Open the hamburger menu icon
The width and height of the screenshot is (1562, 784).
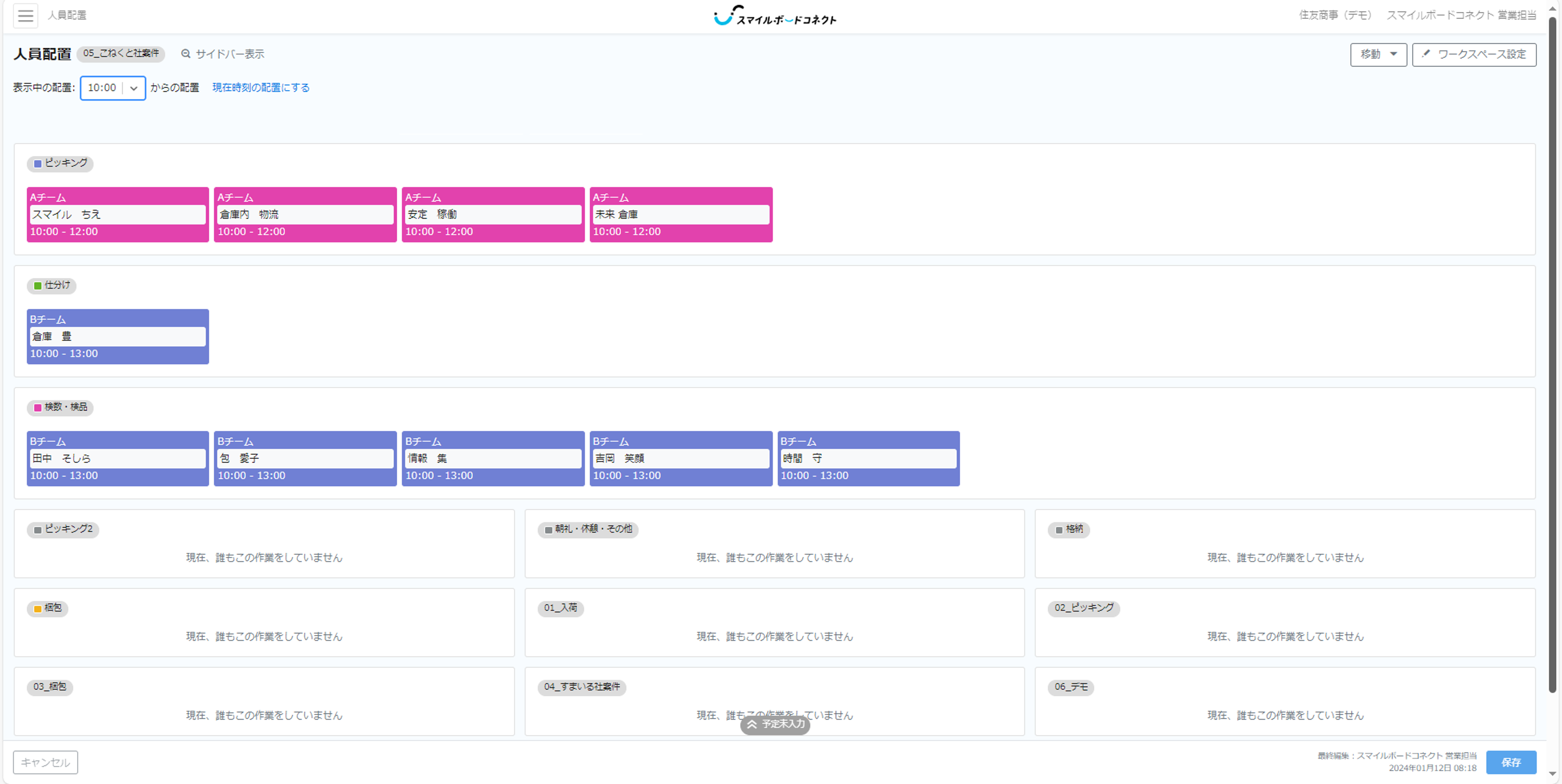[x=26, y=15]
